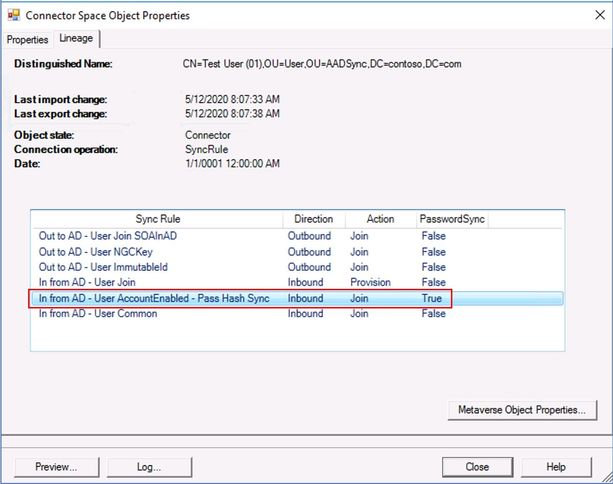The image size is (613, 484).
Task: Click the Preview... button
Action: (56, 467)
